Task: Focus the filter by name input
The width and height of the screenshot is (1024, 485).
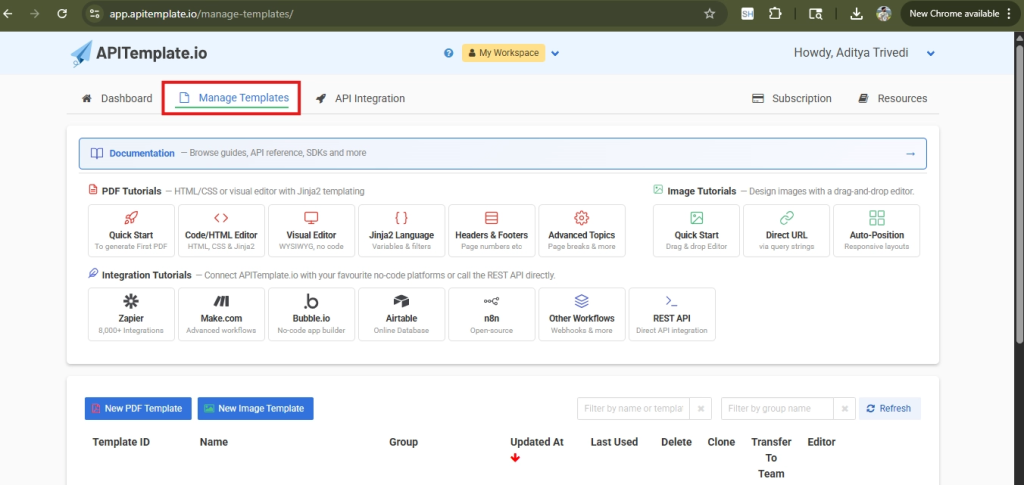Action: click(633, 408)
